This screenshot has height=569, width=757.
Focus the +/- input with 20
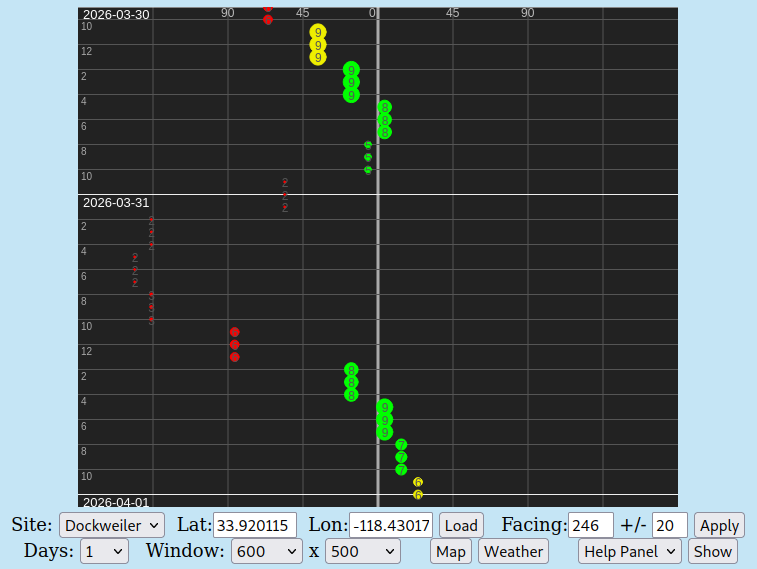coord(669,525)
